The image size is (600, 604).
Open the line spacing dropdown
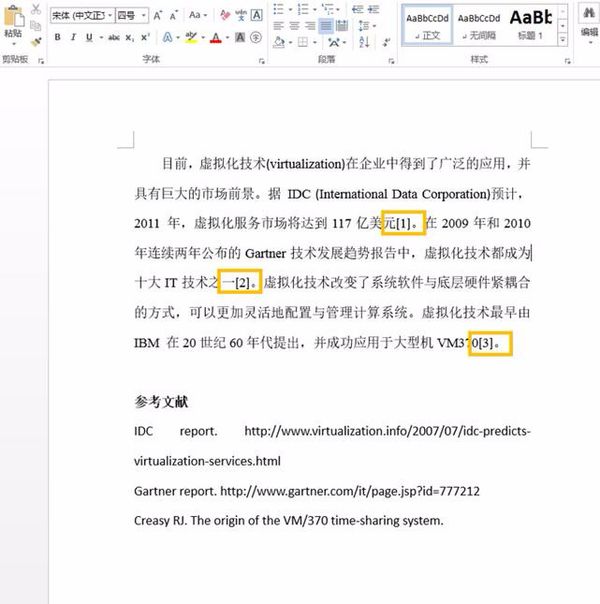pos(367,26)
